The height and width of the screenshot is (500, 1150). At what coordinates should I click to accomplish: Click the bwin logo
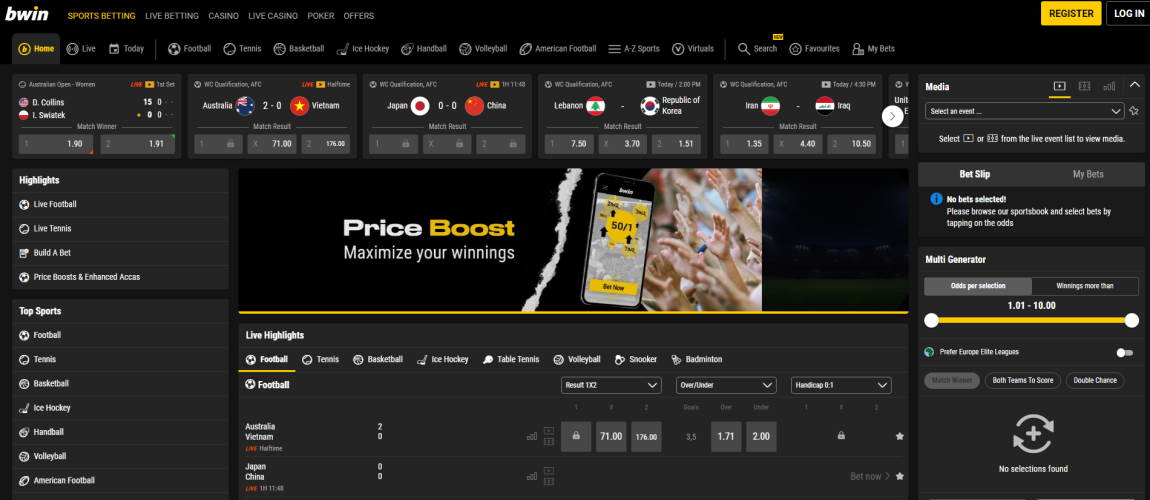coord(27,14)
